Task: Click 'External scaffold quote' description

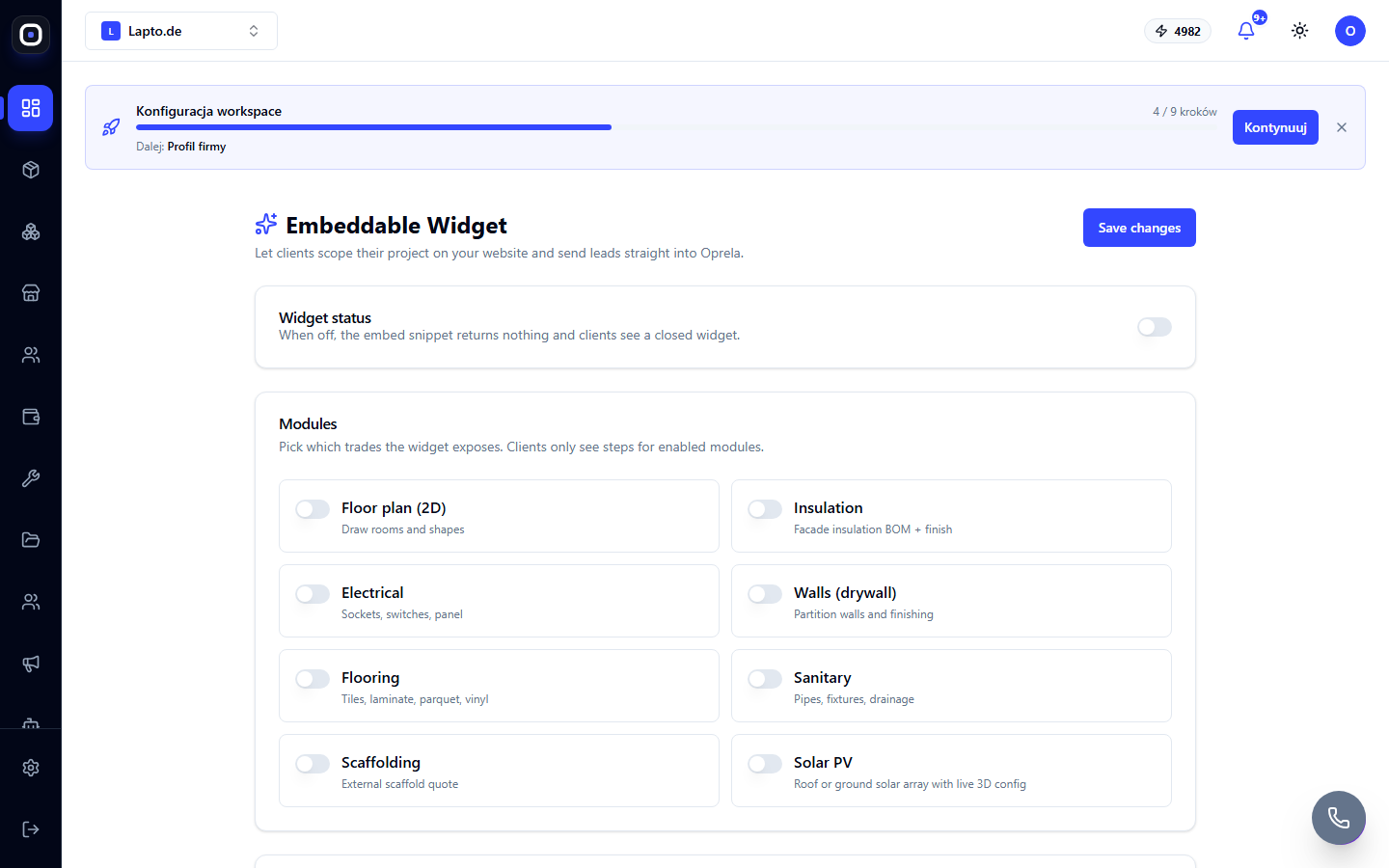Action: 399,784
